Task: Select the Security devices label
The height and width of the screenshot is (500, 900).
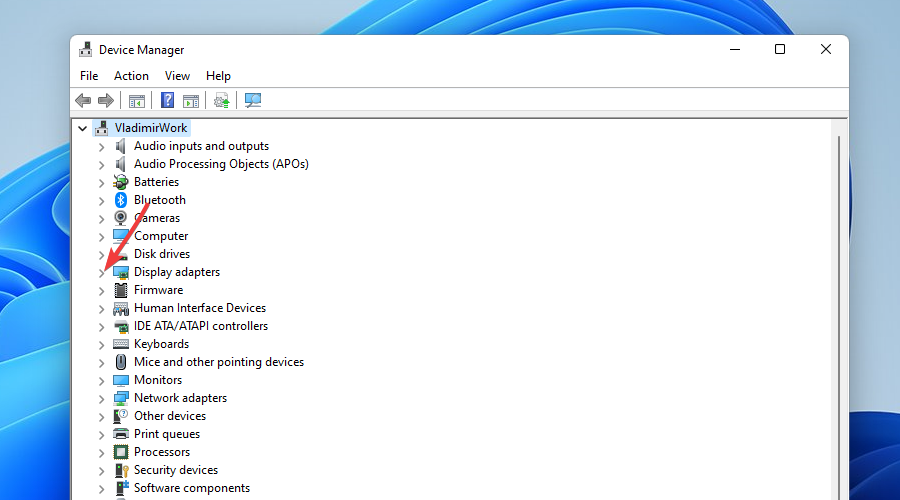Action: click(176, 470)
